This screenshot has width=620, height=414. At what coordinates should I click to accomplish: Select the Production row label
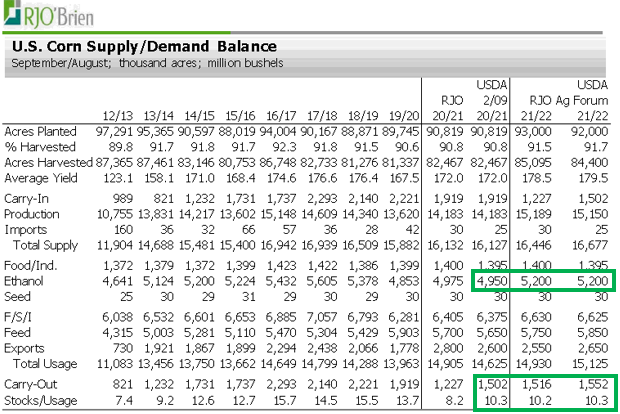pos(32,213)
